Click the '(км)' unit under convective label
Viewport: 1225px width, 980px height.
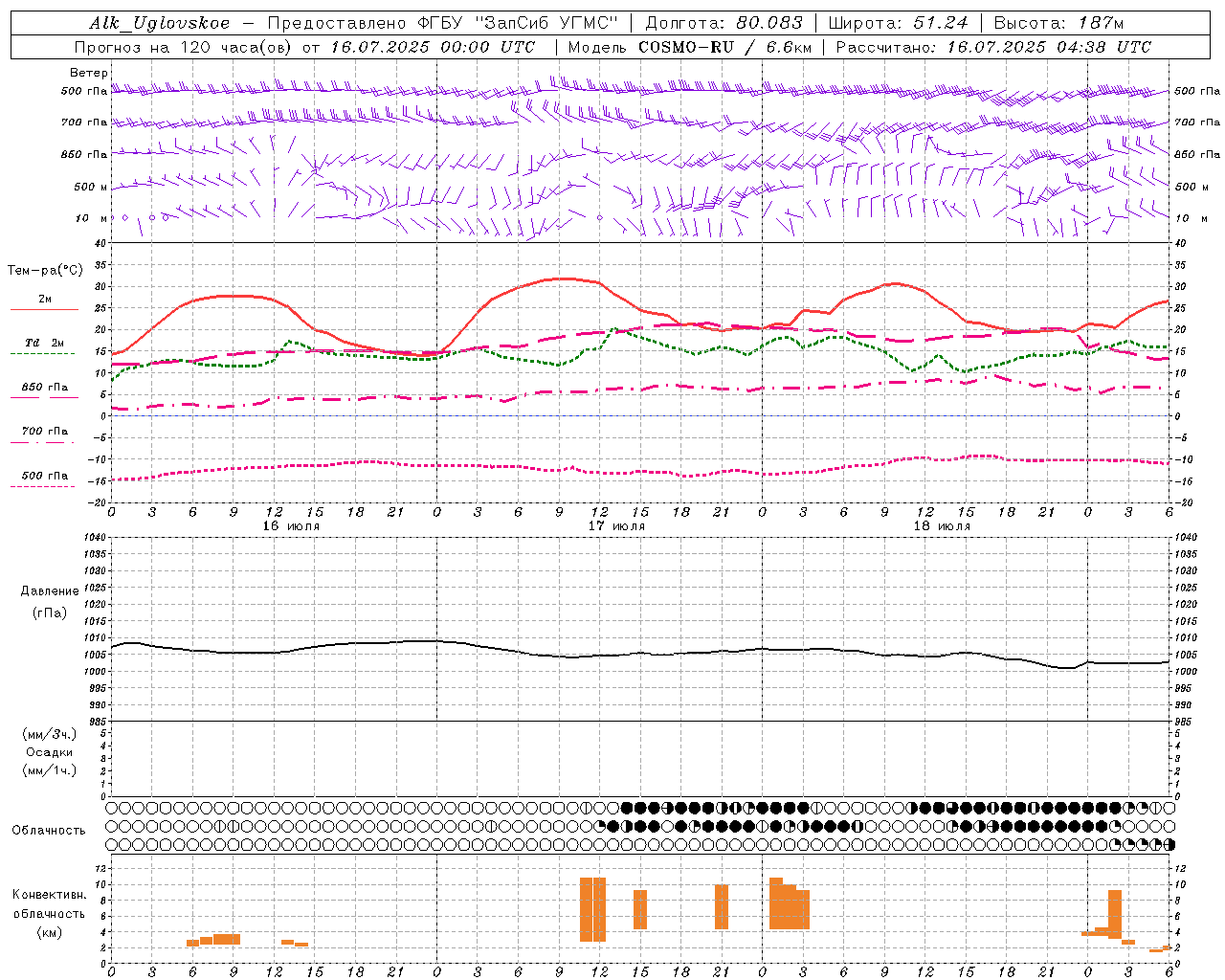[x=50, y=932]
